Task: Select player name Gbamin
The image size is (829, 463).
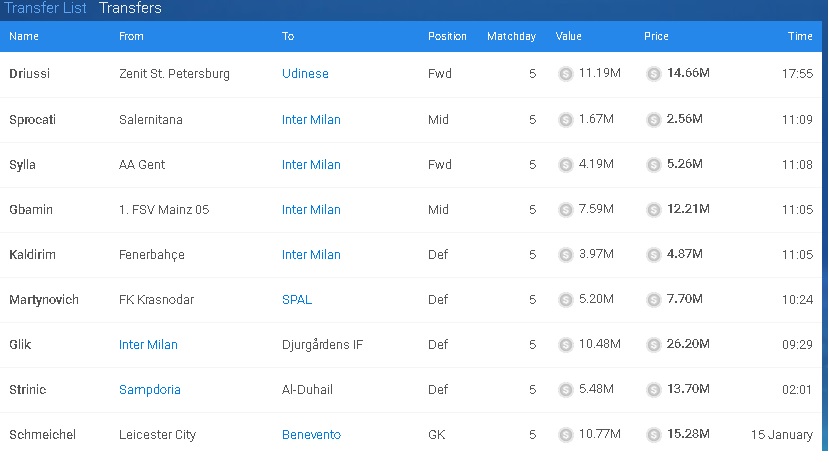Action: pos(31,210)
